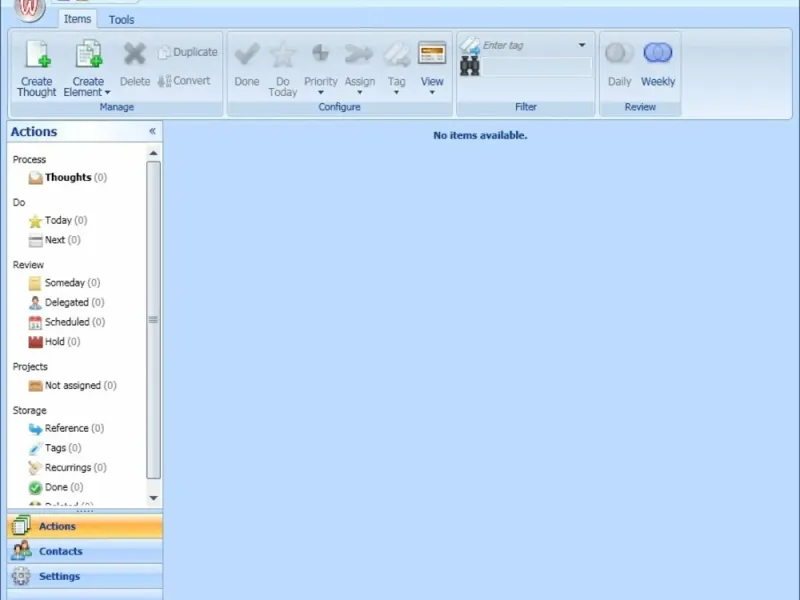Click the Thoughts inbox icon
The height and width of the screenshot is (600, 800).
pos(35,178)
